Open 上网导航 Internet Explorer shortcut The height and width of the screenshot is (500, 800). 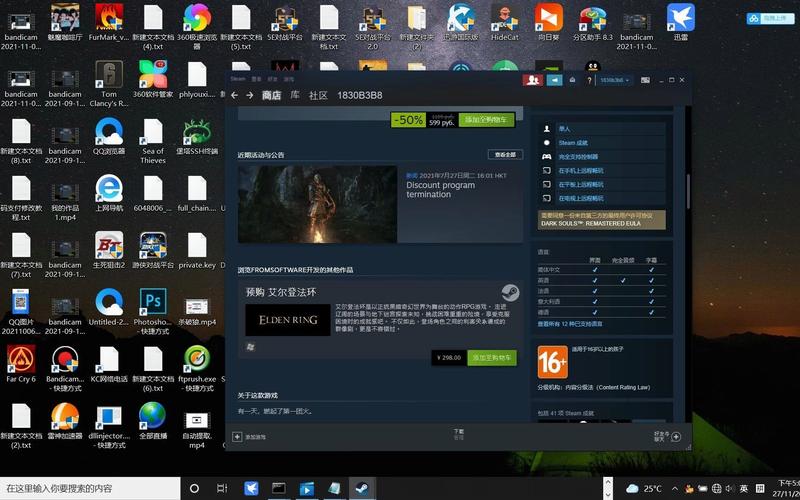point(109,193)
